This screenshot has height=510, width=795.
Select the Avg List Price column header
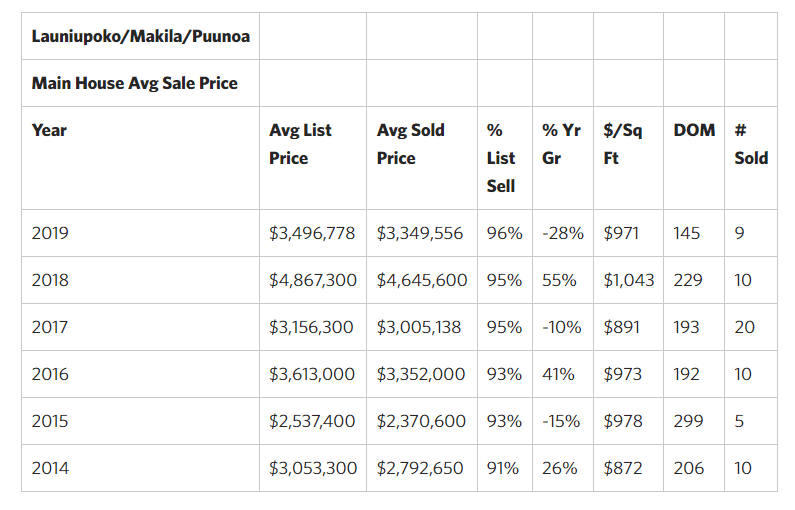click(x=300, y=144)
